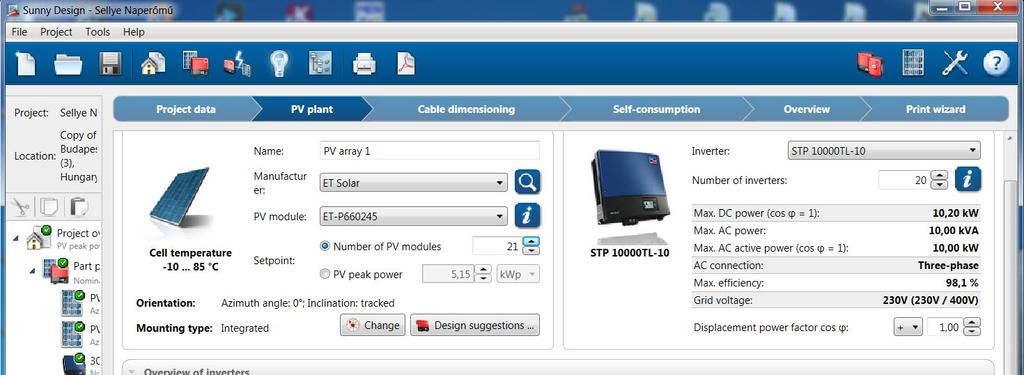Open the Tools menu
This screenshot has height=375, width=1024.
97,31
